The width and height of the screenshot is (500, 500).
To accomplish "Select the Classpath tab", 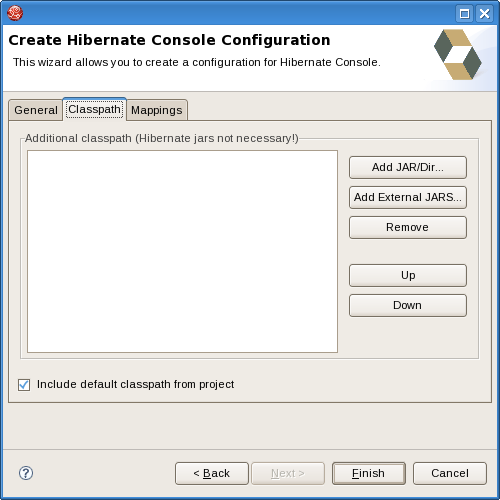I will click(94, 109).
